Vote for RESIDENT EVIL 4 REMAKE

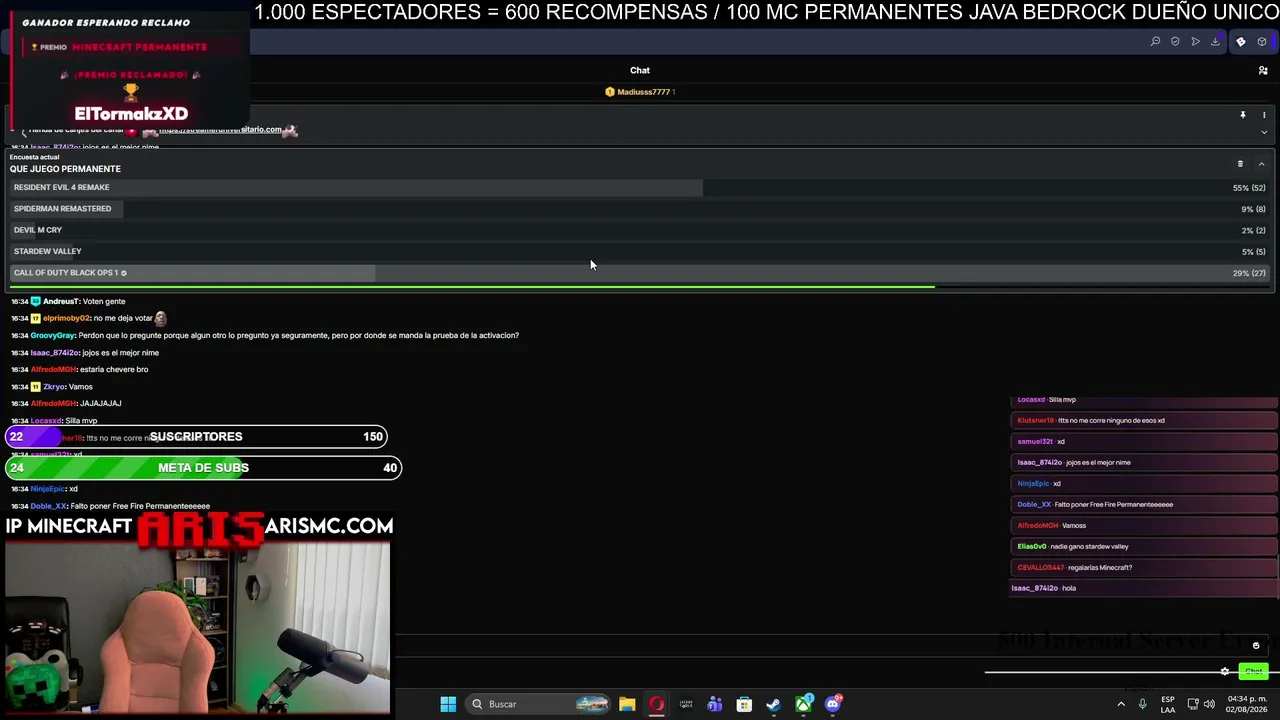tap(640, 187)
